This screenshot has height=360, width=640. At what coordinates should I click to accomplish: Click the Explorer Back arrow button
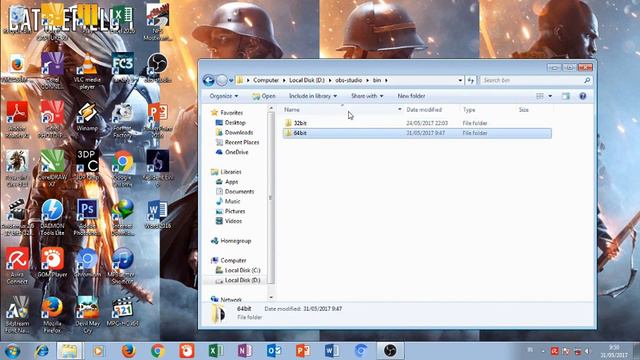click(x=209, y=80)
